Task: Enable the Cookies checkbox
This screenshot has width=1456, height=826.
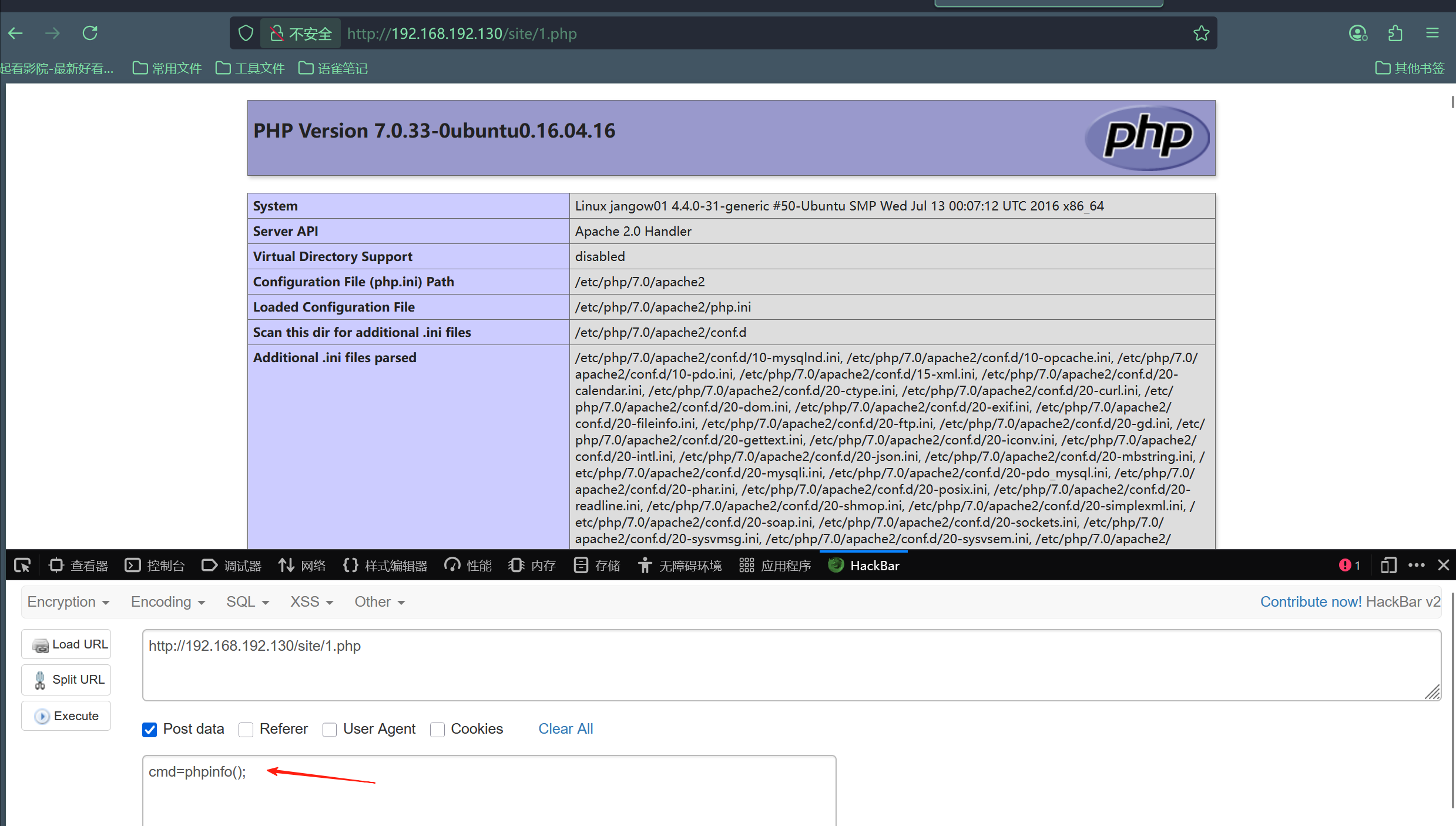Action: 437,730
